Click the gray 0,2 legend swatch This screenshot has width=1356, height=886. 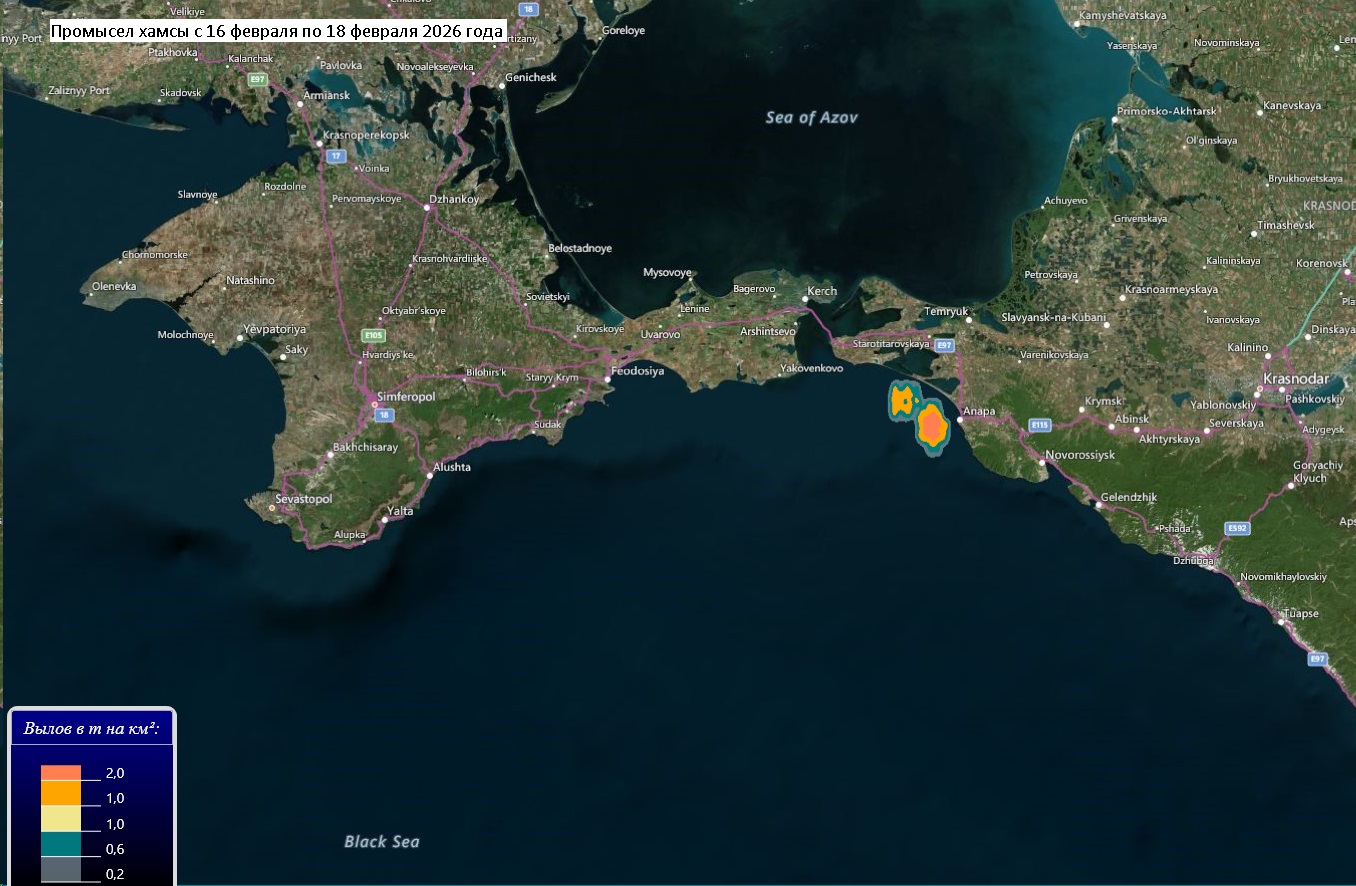coord(61,872)
